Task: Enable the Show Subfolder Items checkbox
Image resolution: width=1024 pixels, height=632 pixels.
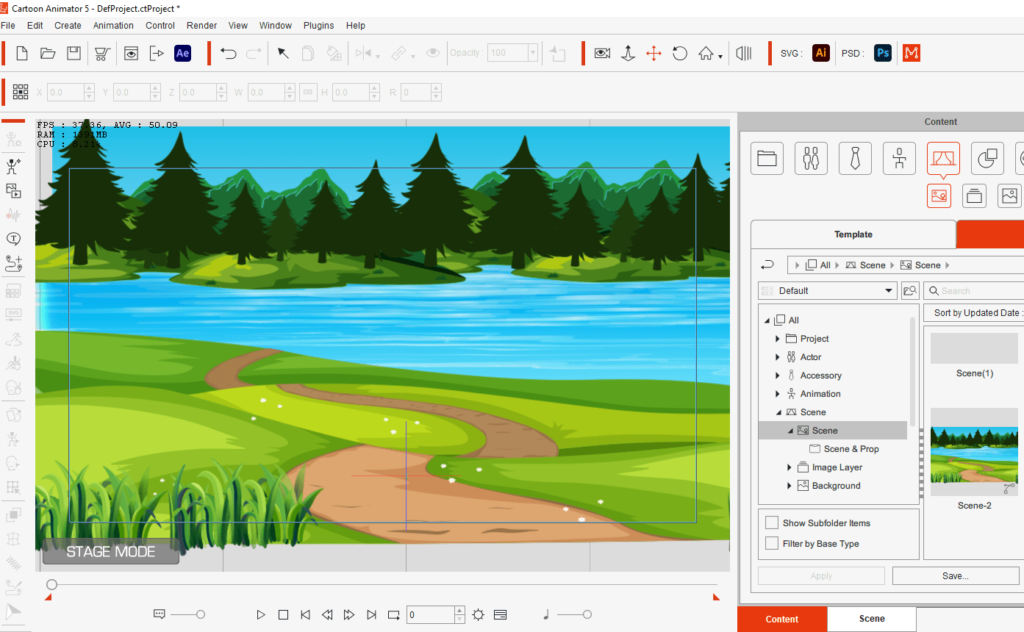Action: tap(771, 522)
